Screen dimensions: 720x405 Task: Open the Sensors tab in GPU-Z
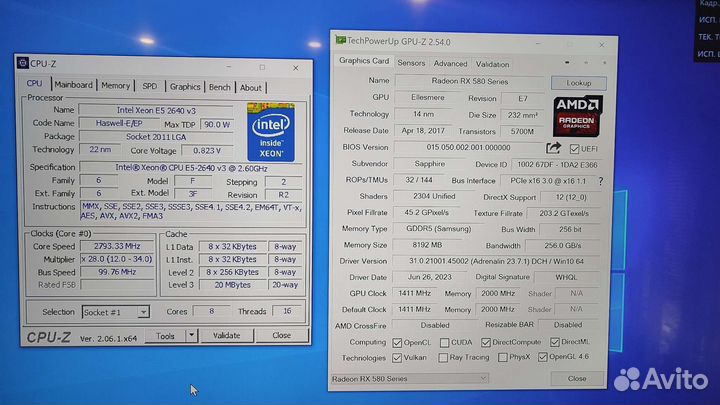[x=411, y=63]
